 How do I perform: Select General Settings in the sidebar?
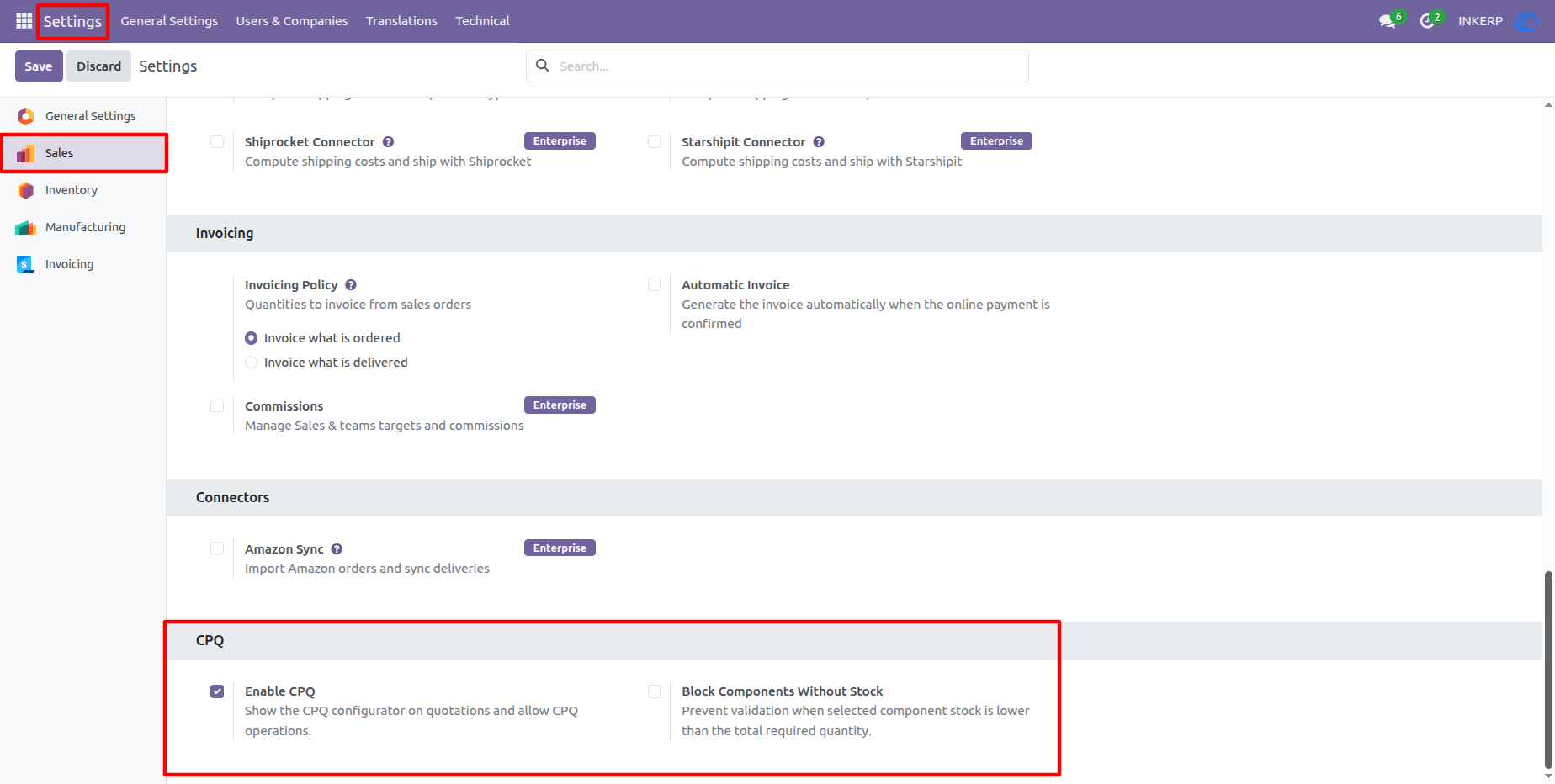coord(83,116)
